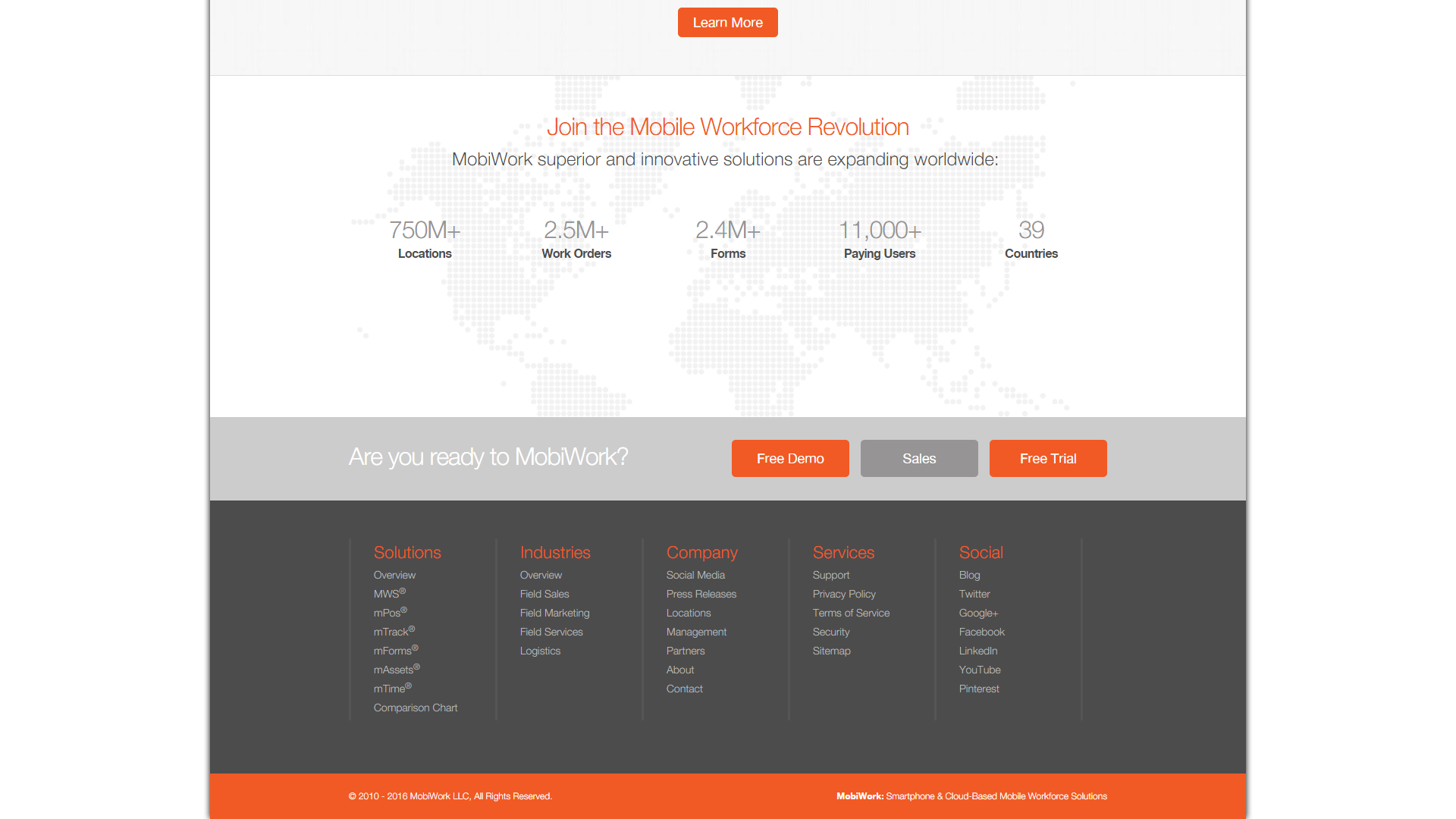View Press Releases

701,594
